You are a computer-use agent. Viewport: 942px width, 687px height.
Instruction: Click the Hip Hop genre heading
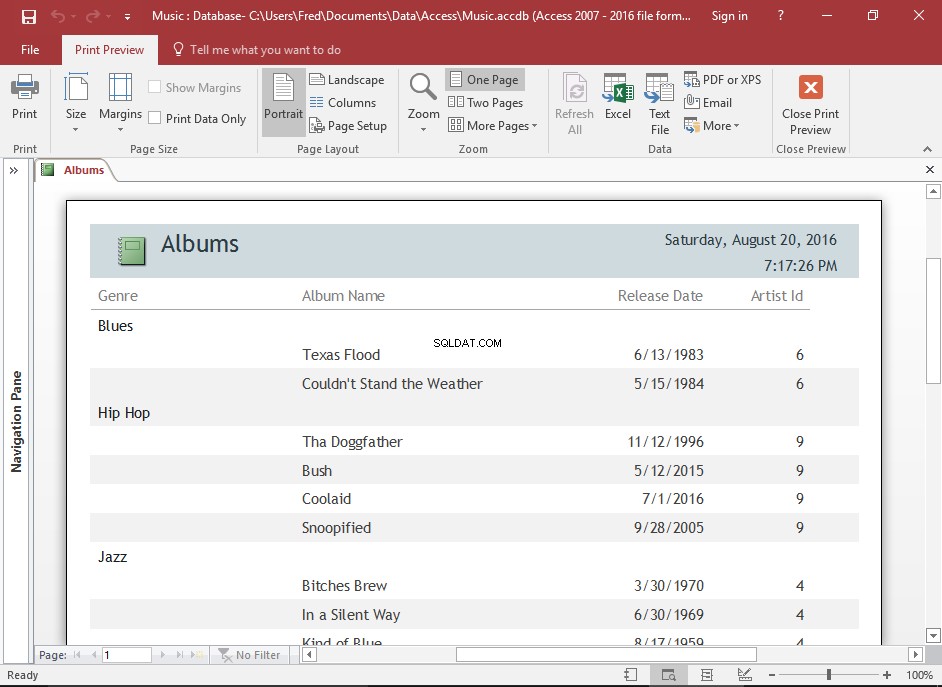[x=124, y=413]
